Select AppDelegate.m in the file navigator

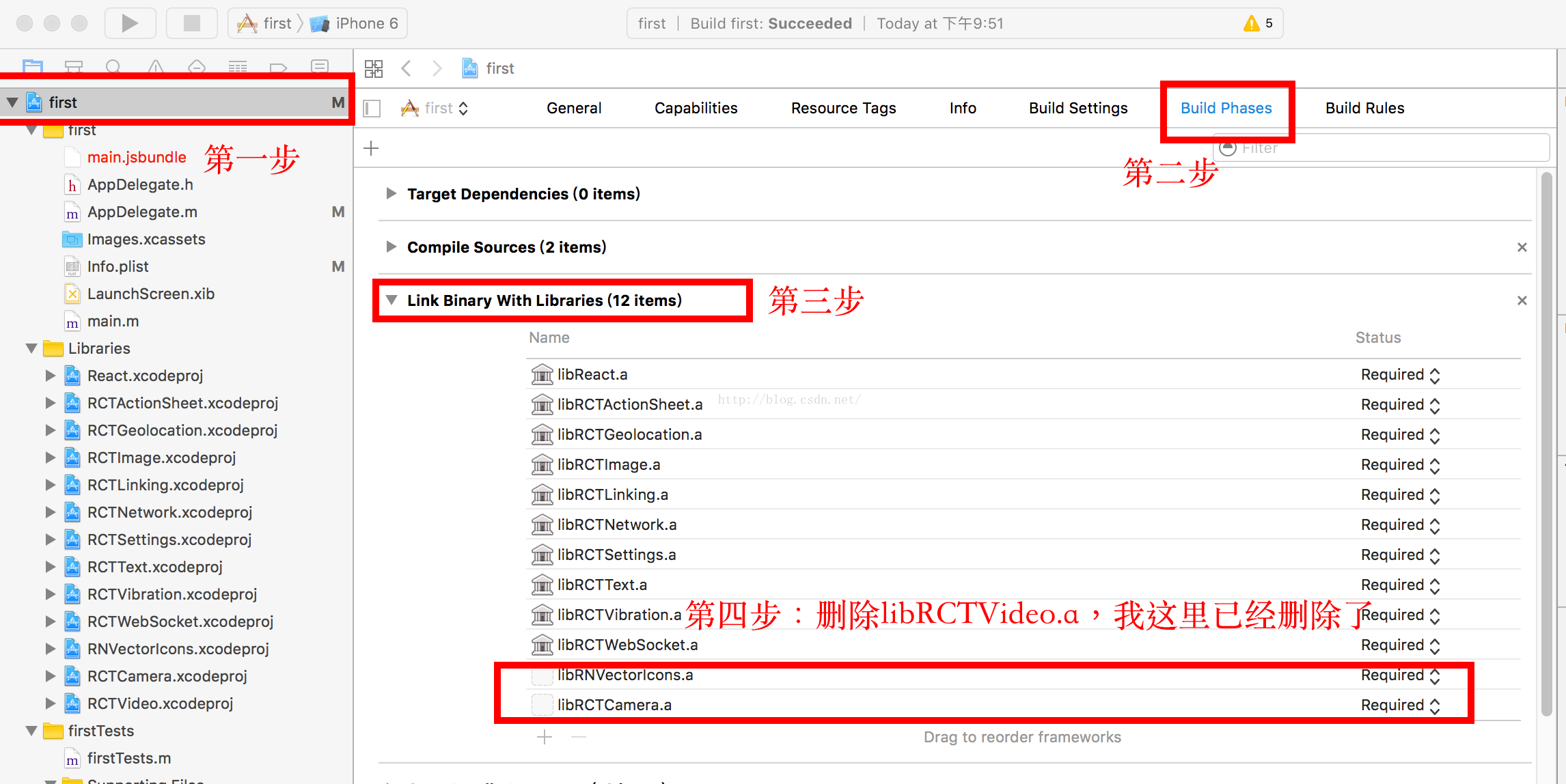tap(142, 212)
